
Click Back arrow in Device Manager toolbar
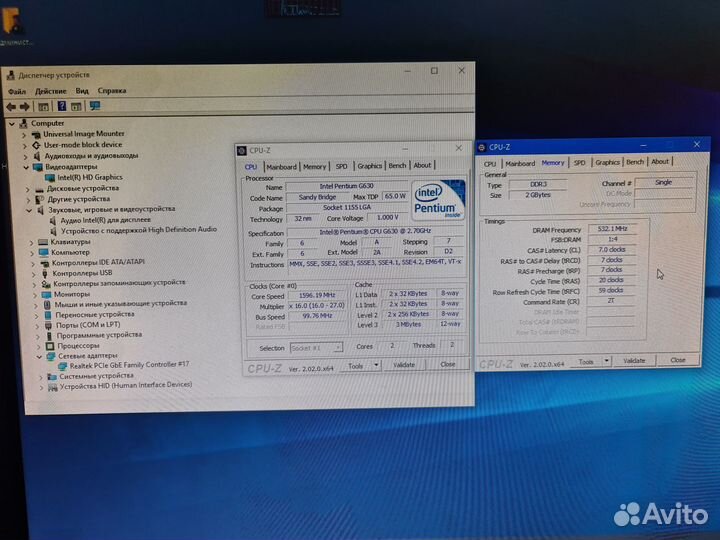click(x=11, y=107)
